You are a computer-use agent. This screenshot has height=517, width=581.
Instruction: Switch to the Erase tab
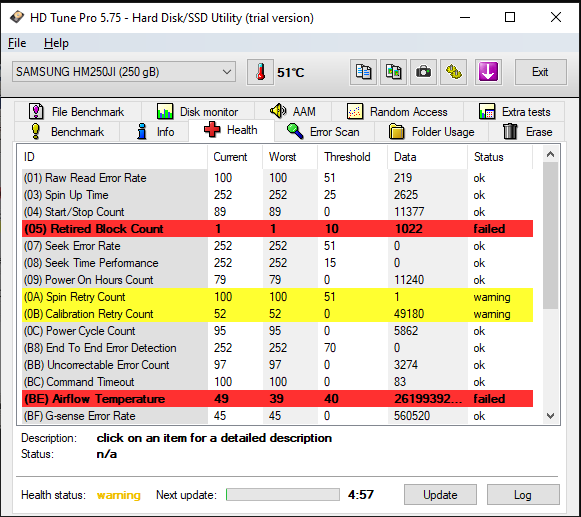point(527,132)
